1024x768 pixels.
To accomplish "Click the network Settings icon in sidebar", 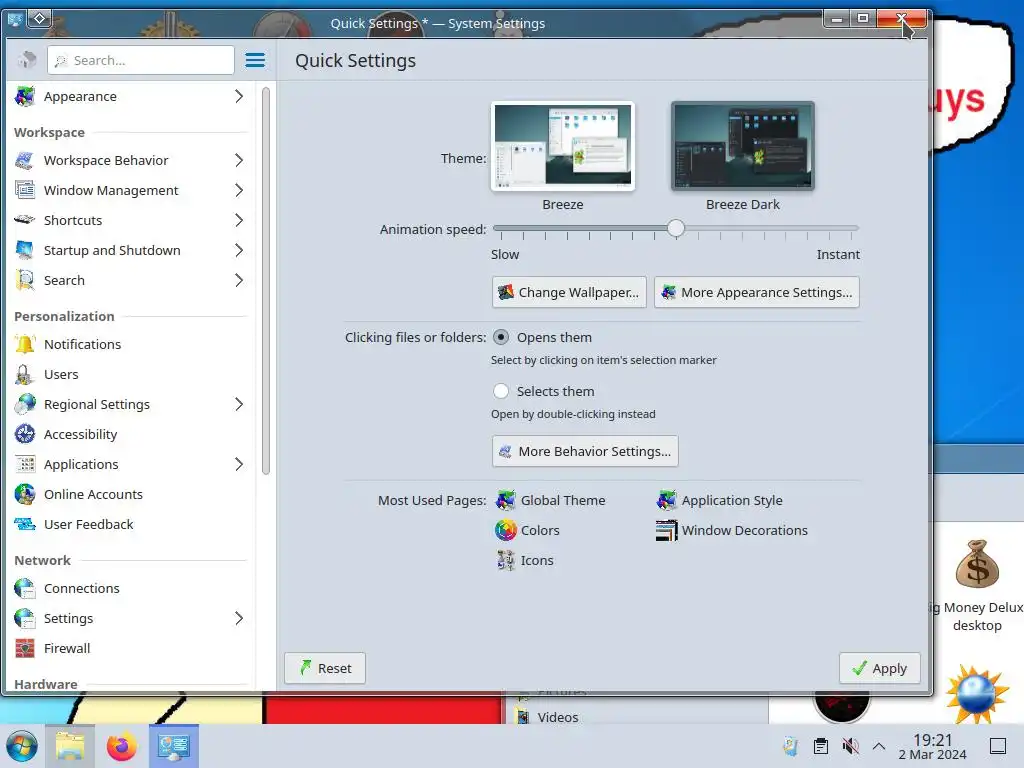I will click(25, 618).
